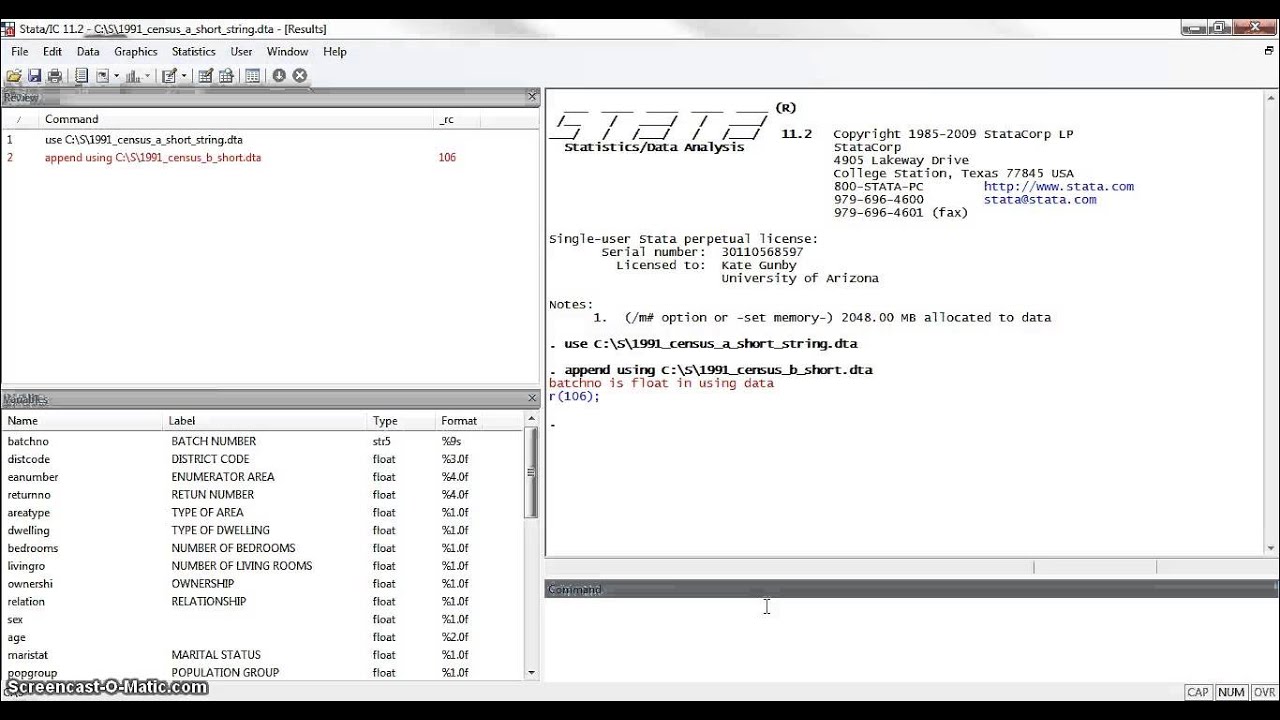1280x720 pixels.
Task: Click the stata@stata.com email link
Action: 1039,199
